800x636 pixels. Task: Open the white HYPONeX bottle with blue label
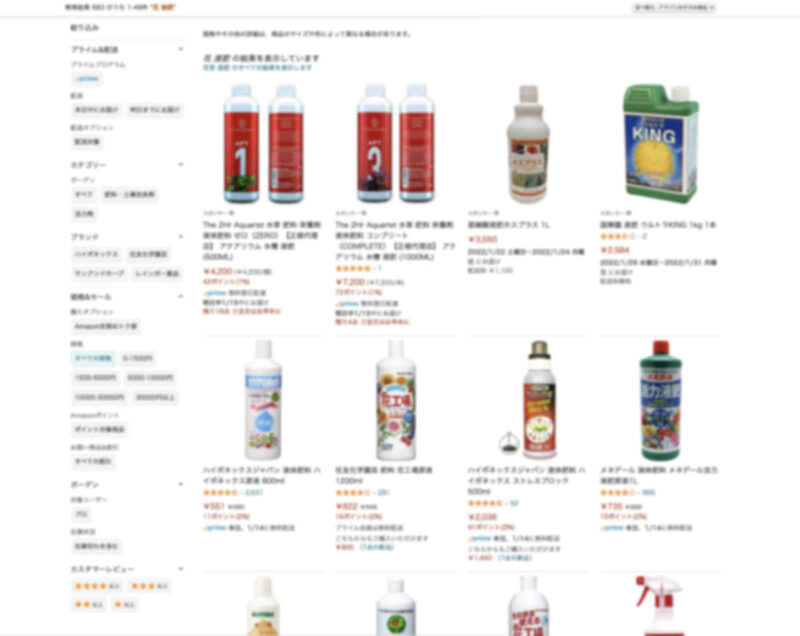click(x=263, y=400)
